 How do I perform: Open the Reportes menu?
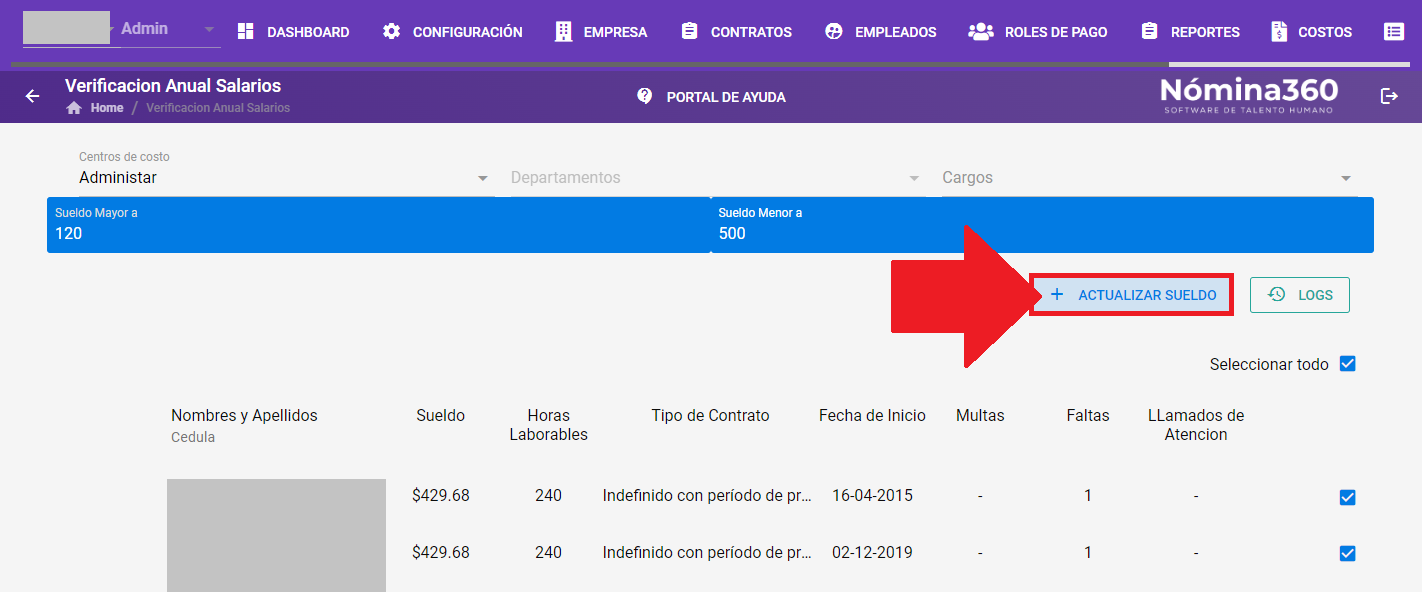1190,32
